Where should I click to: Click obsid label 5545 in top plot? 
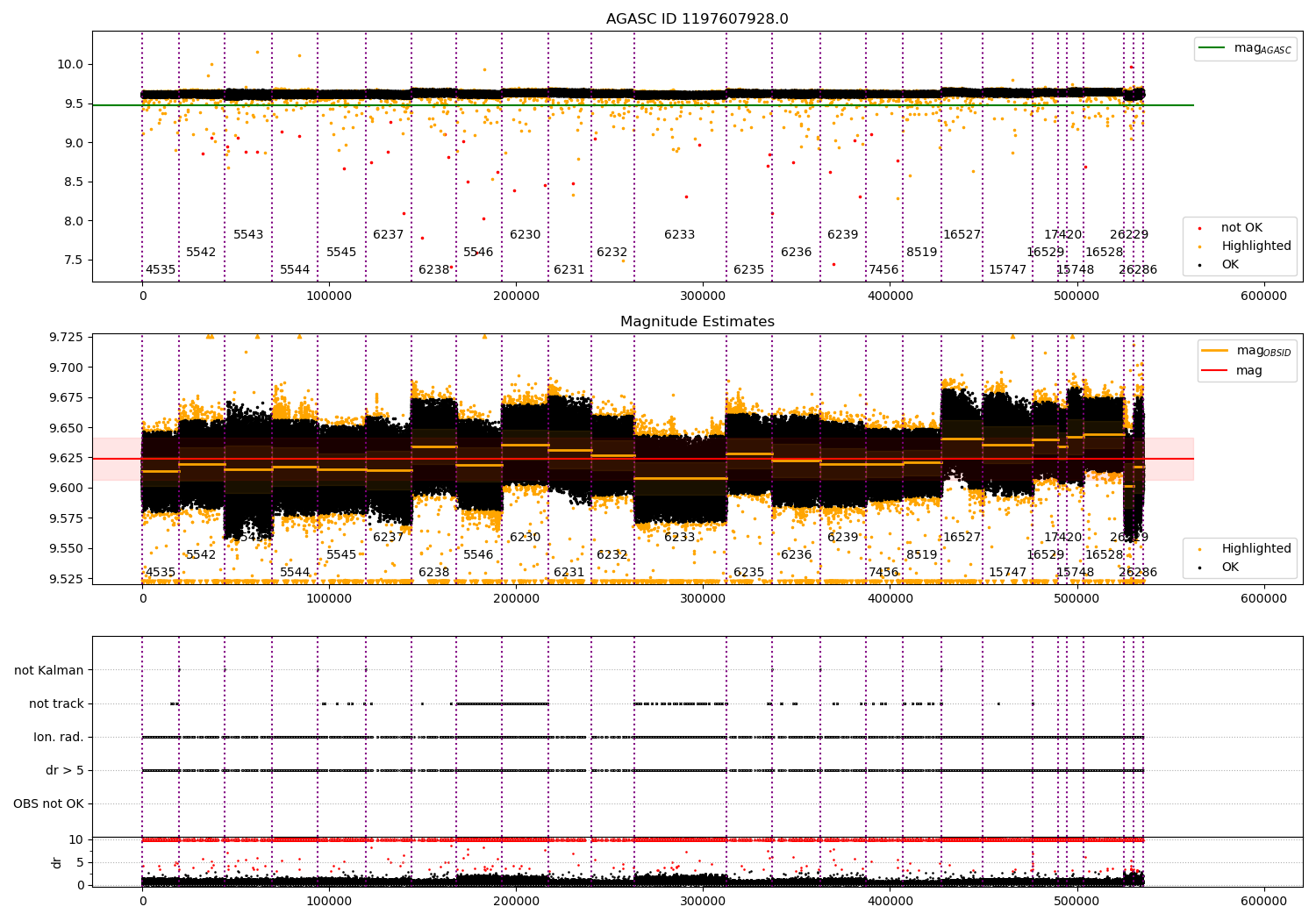[x=341, y=253]
